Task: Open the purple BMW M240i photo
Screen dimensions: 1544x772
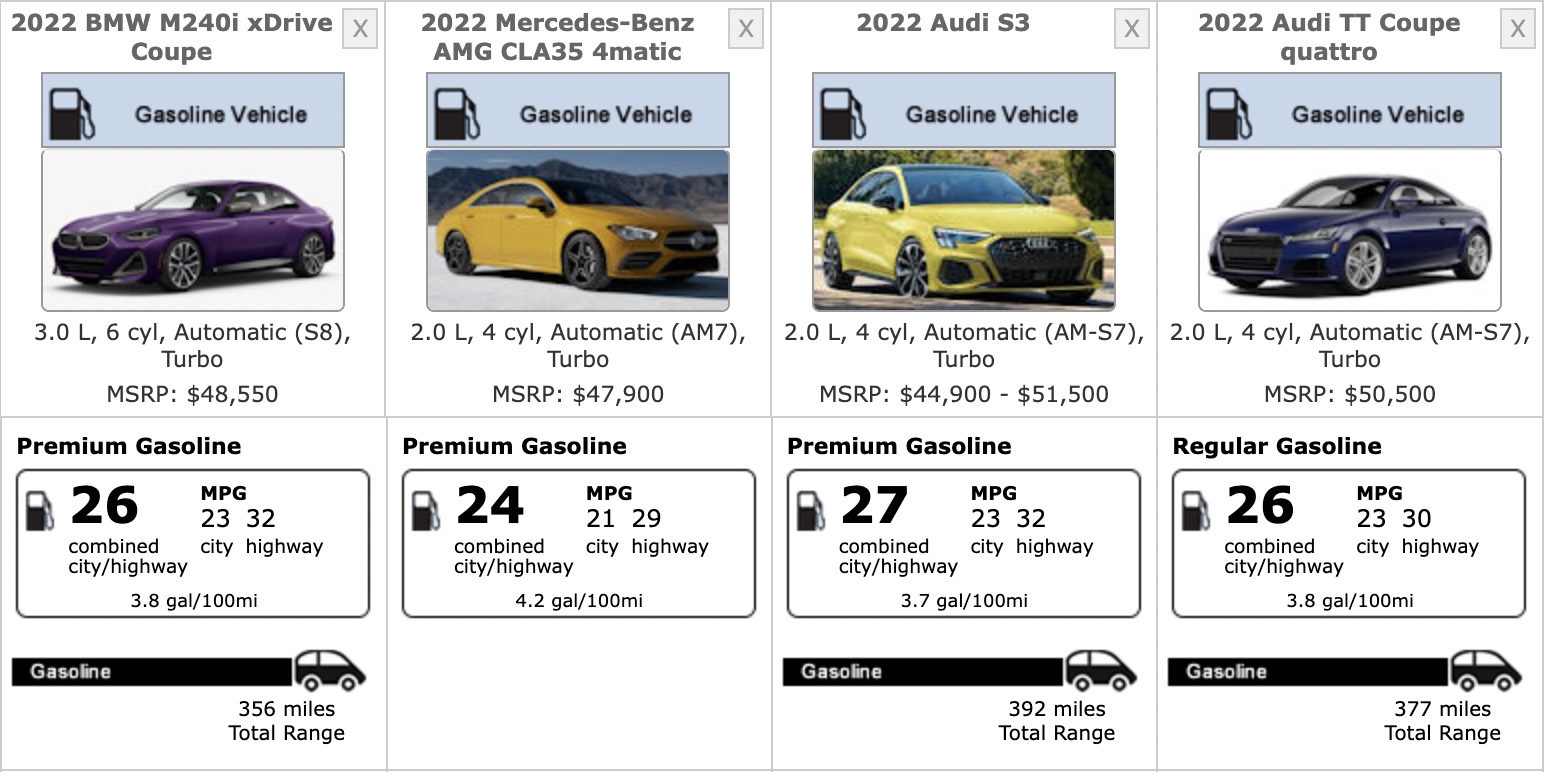Action: [192, 230]
